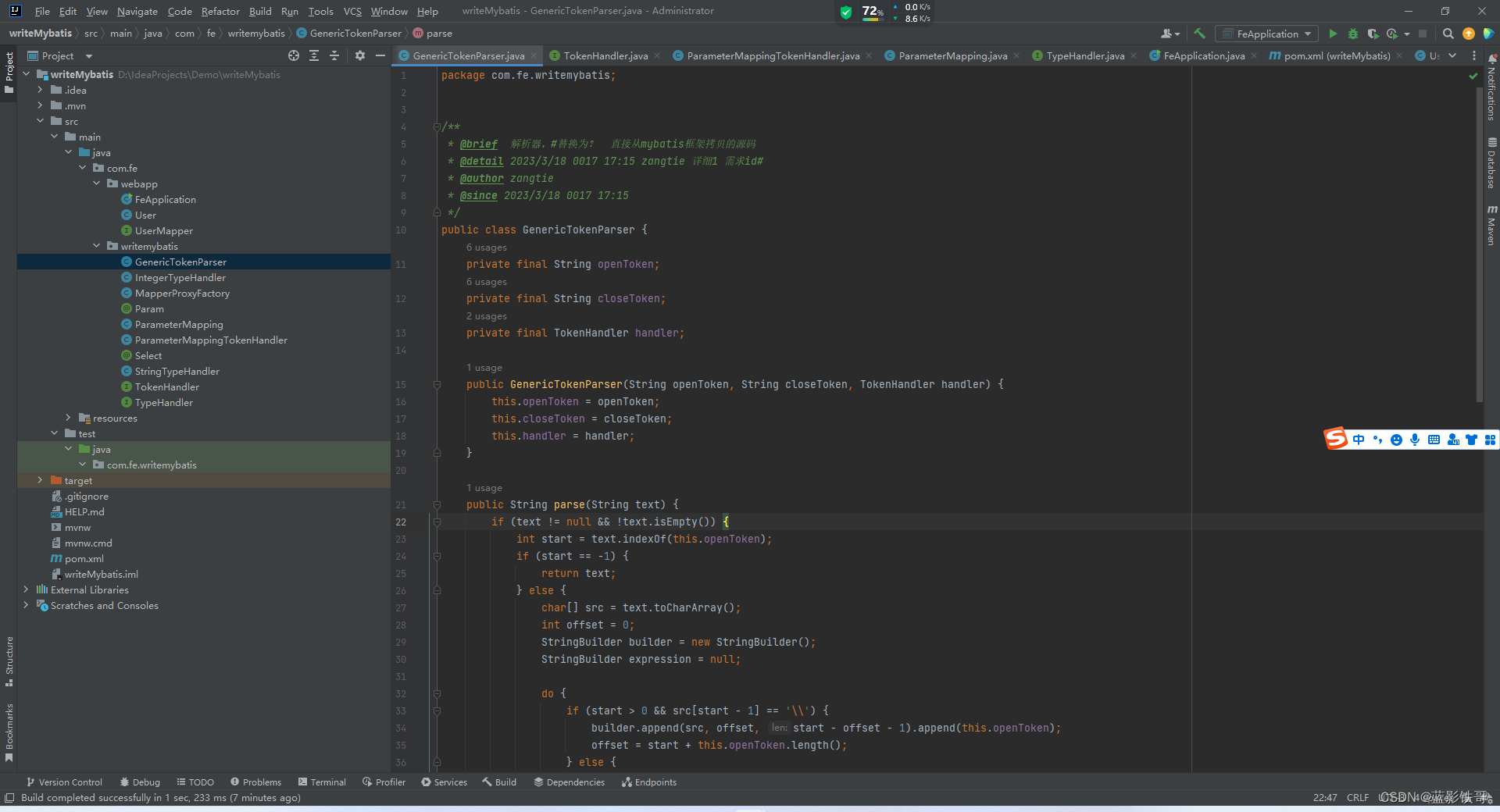
Task: Collapse all in Project panel
Action: click(x=334, y=55)
